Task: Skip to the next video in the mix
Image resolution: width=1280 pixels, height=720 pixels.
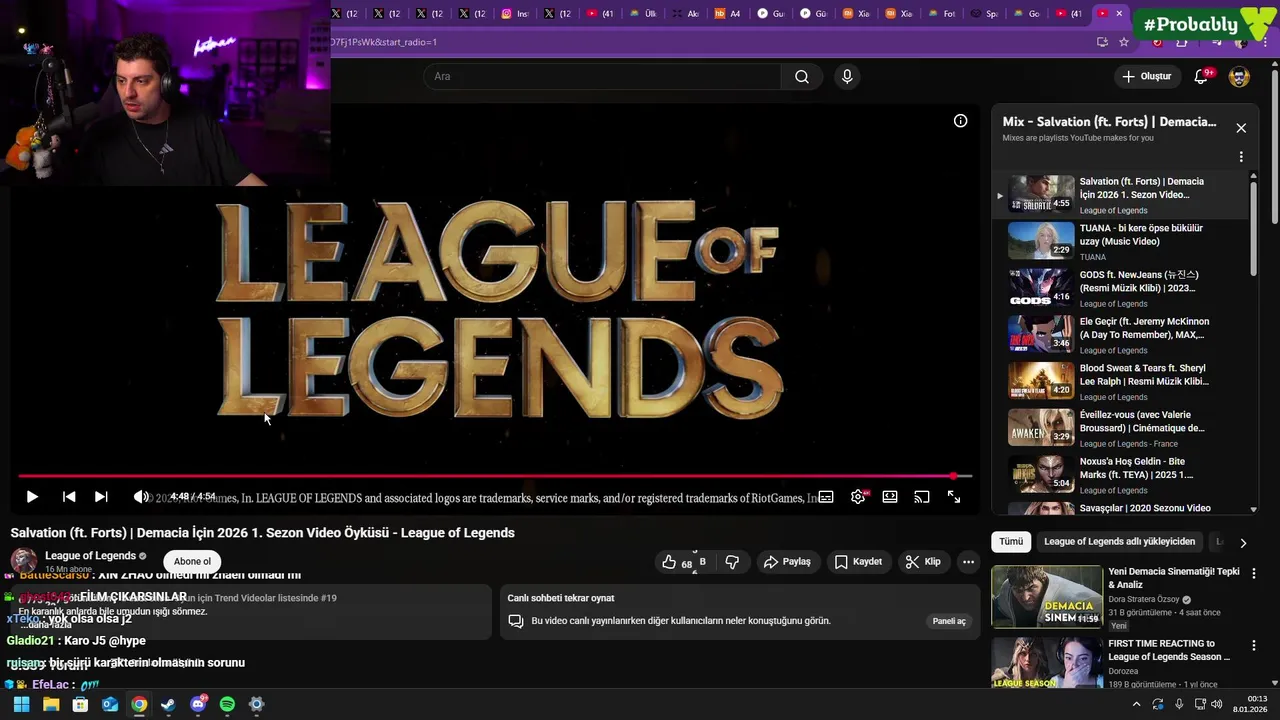Action: pos(101,497)
